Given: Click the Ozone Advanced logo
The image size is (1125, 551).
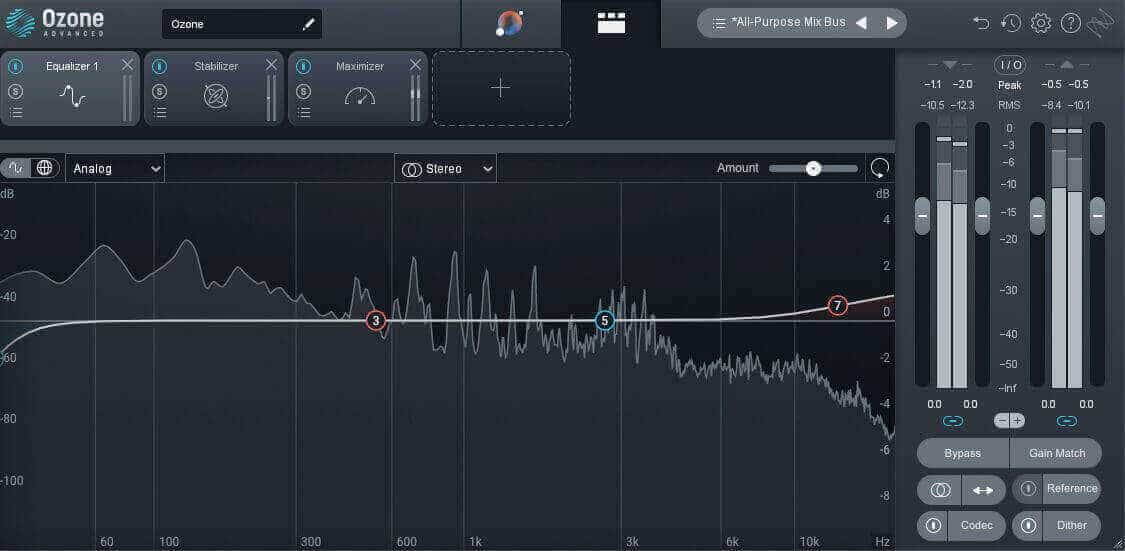Looking at the screenshot, I should click(x=55, y=23).
